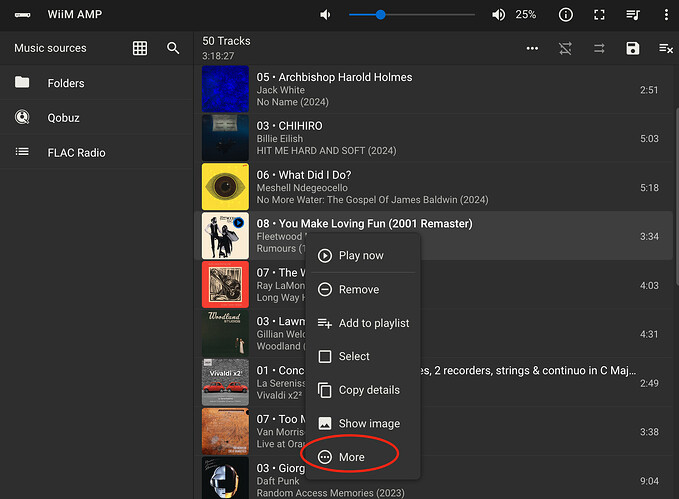Select Add to playlist menu entry
This screenshot has width=679, height=499.
coord(373,323)
